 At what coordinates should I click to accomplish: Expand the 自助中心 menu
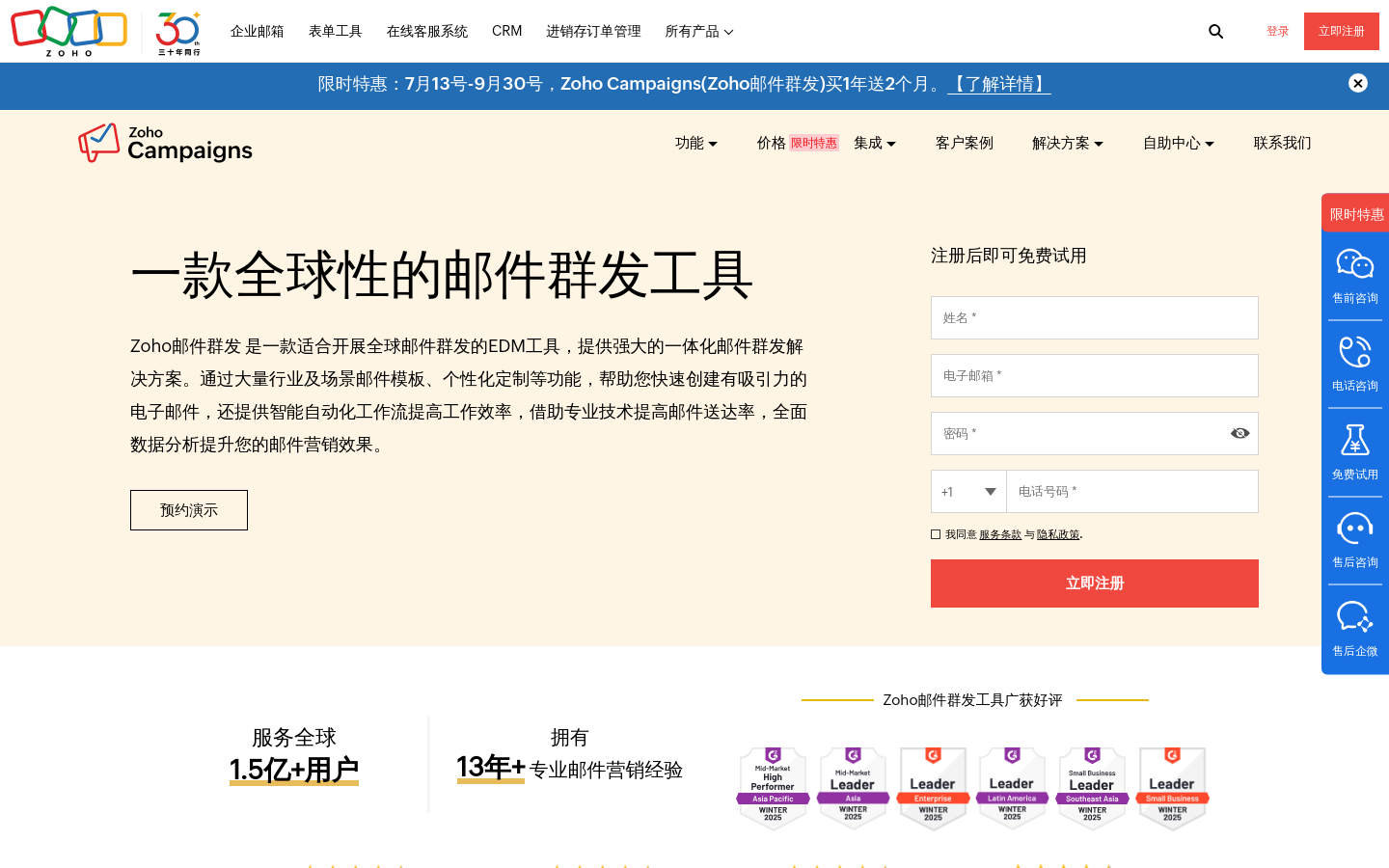(x=1179, y=143)
